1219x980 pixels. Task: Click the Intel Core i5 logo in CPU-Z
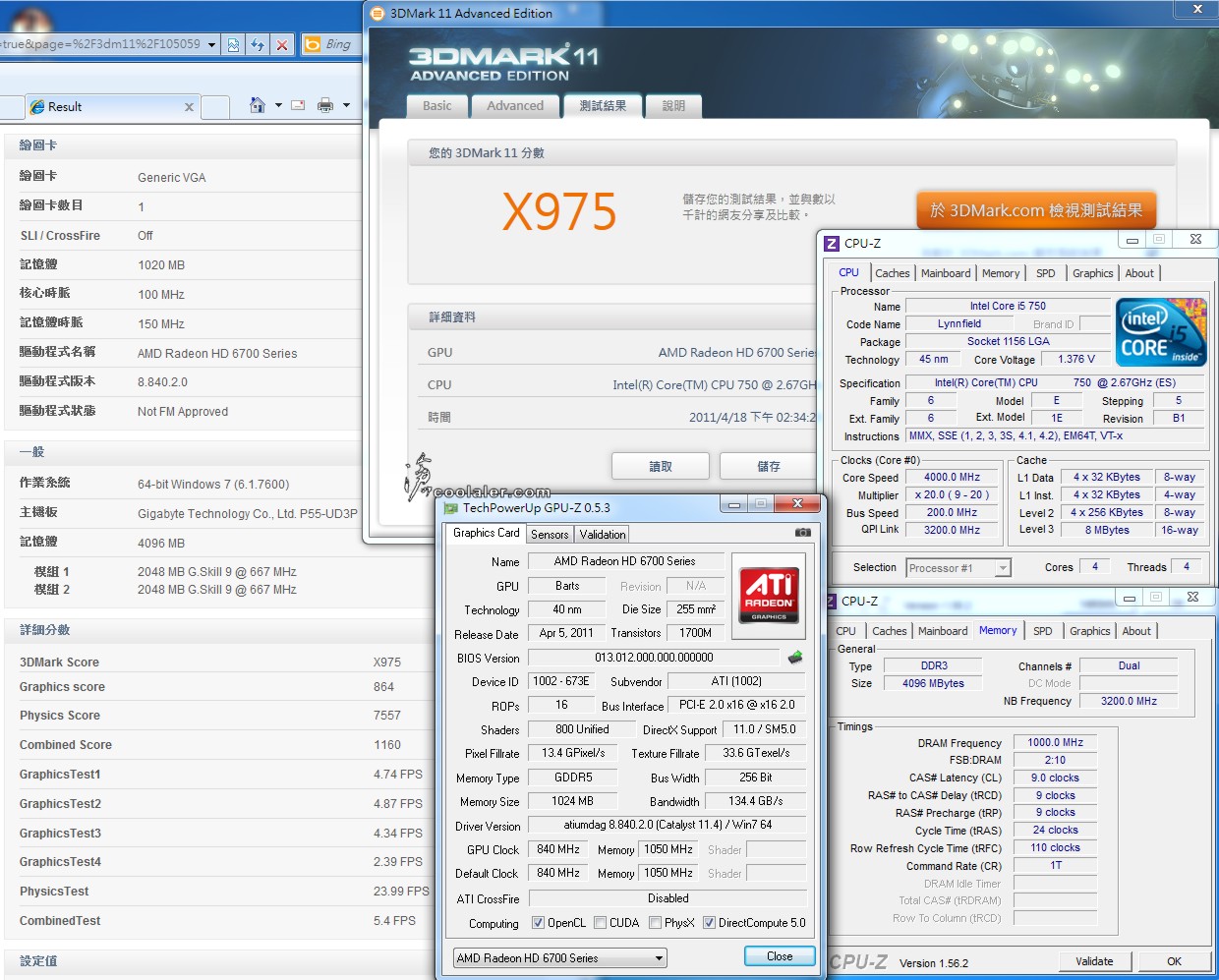pos(1161,332)
